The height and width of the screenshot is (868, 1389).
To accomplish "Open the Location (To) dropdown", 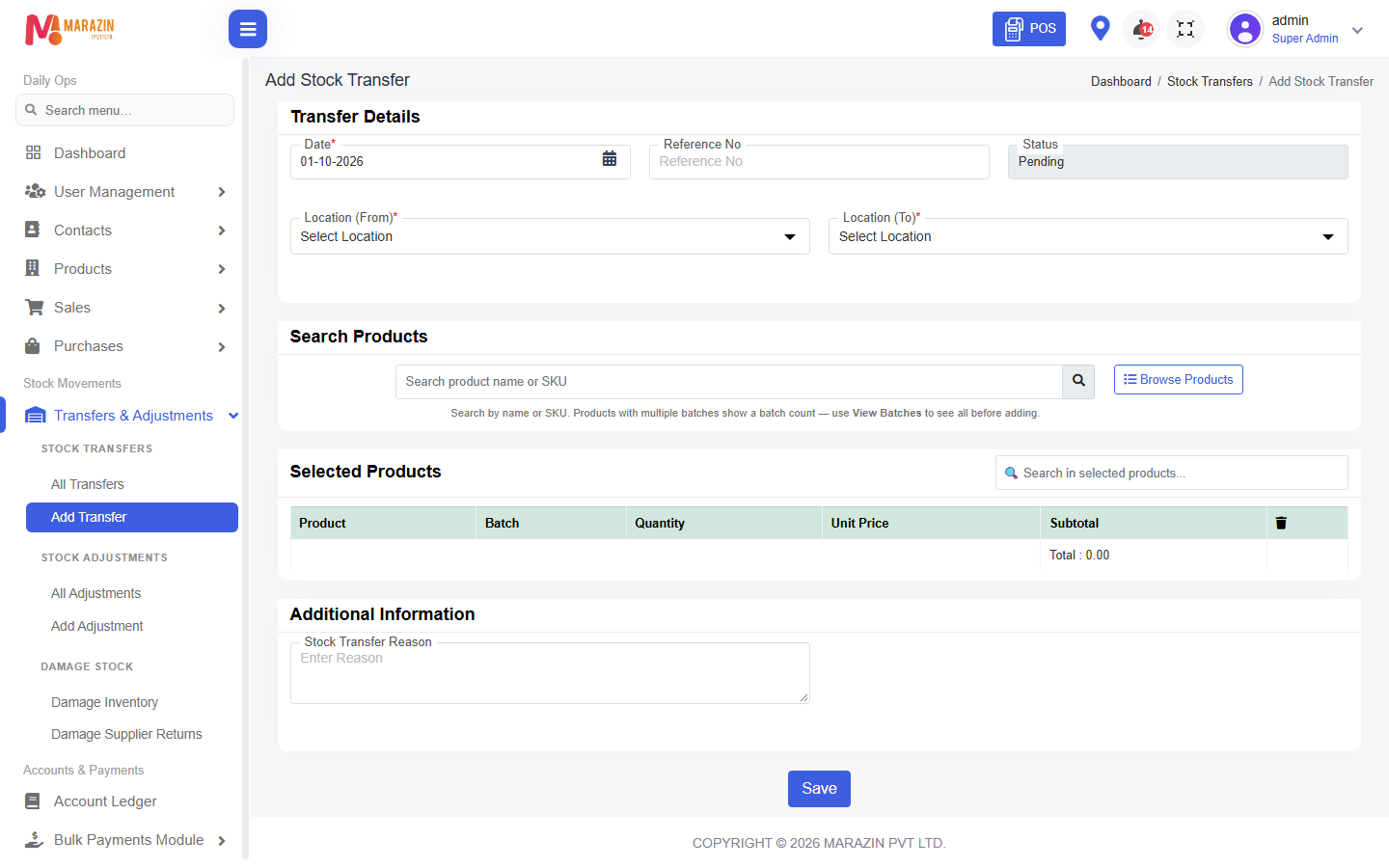I will (1088, 236).
